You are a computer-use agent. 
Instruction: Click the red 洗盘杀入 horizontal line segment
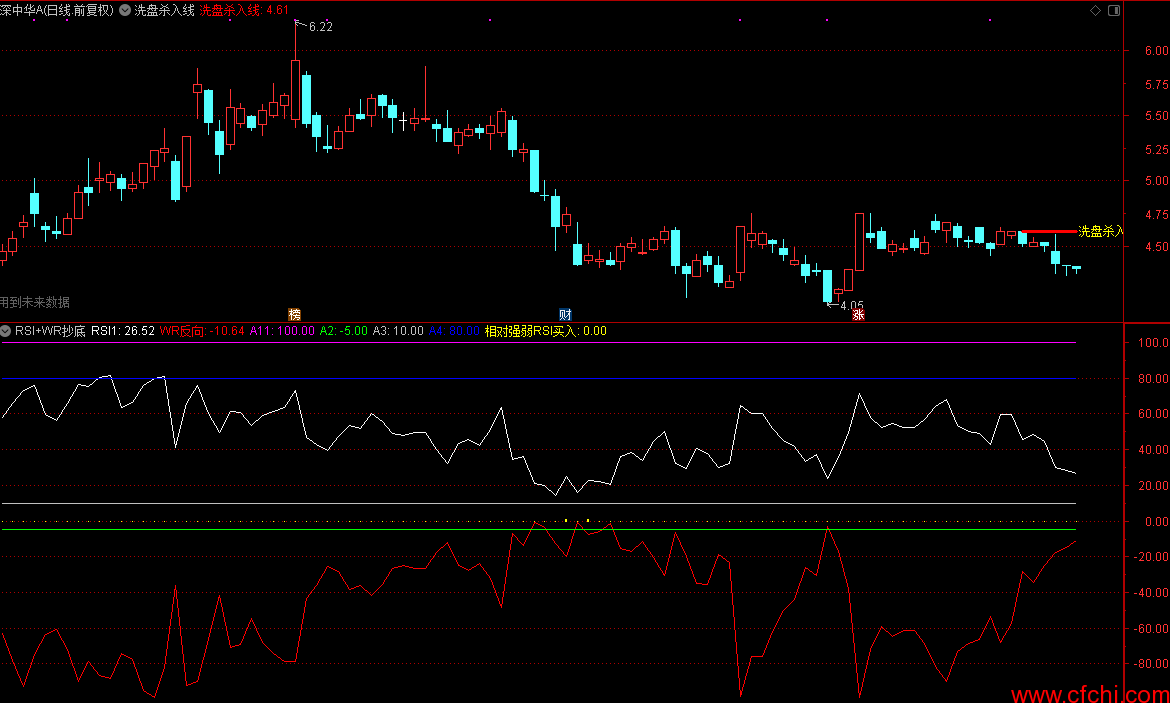pos(1048,231)
